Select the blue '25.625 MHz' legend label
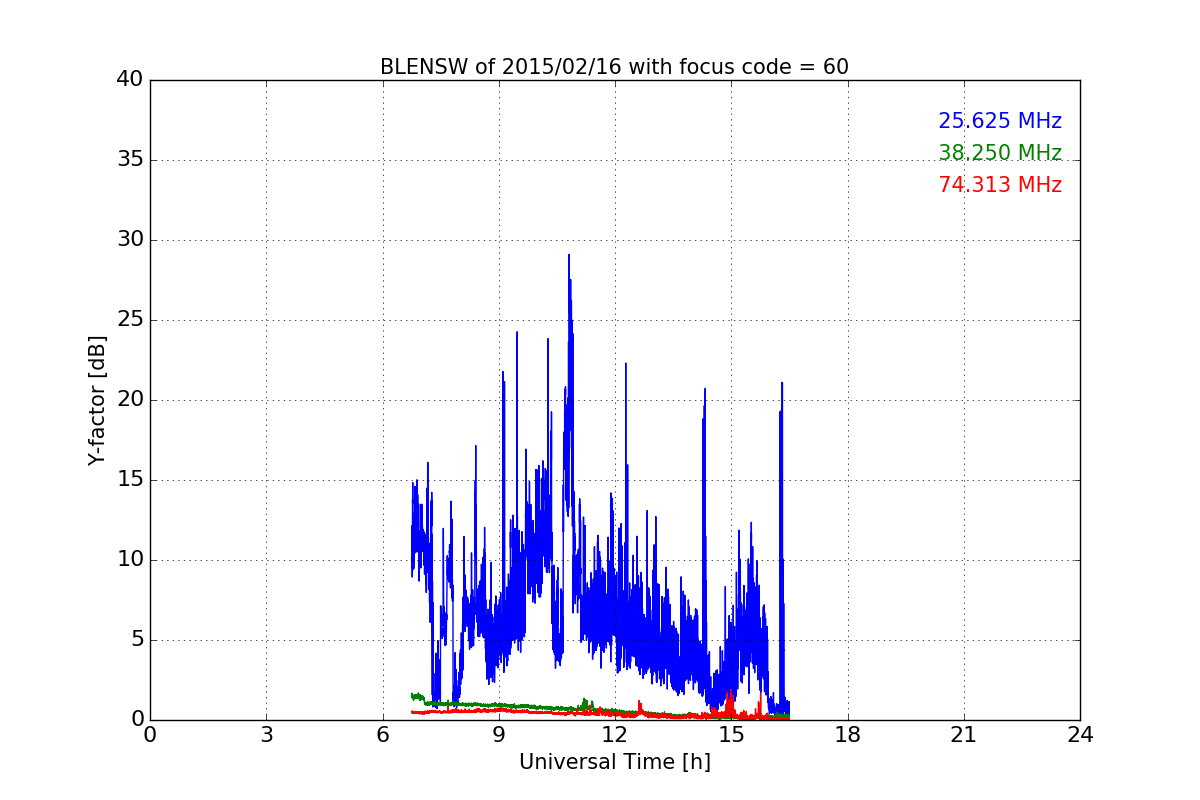 coord(1000,121)
